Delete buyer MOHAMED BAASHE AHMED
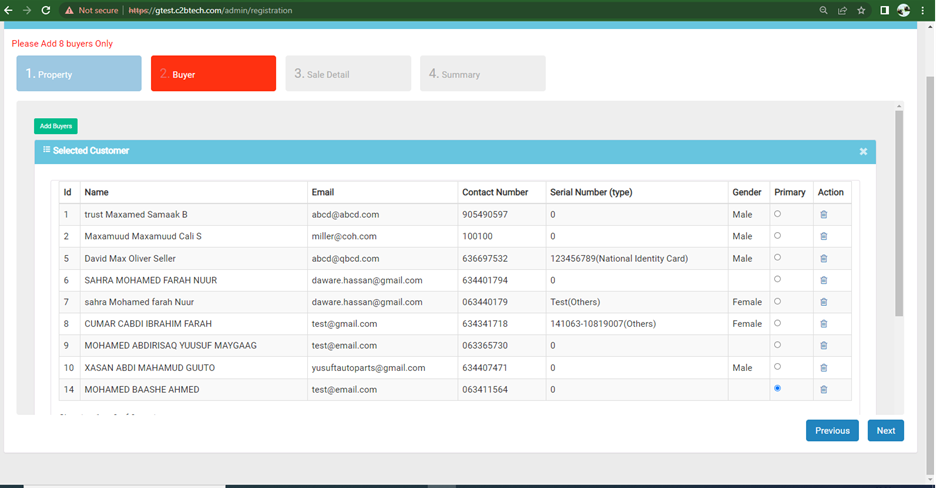The image size is (940, 488). pyautogui.click(x=823, y=389)
